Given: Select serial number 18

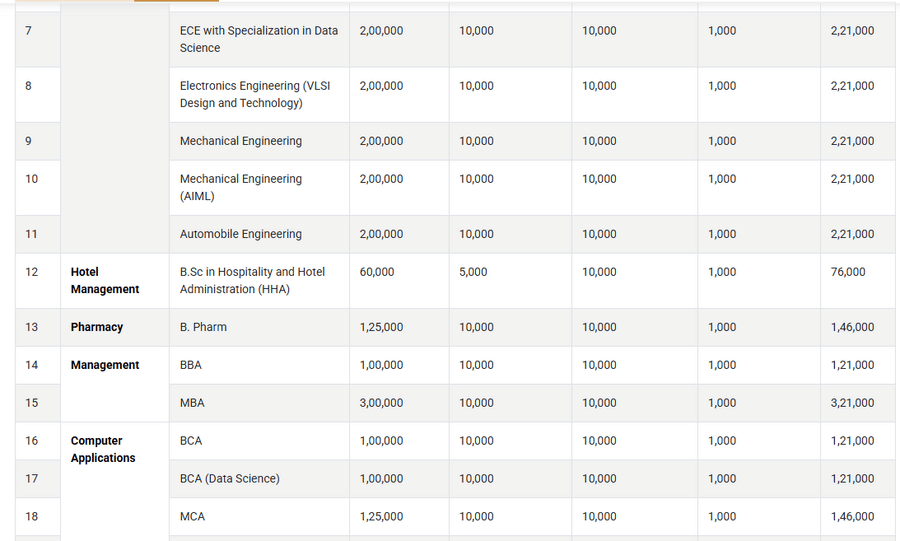Looking at the screenshot, I should tap(32, 516).
